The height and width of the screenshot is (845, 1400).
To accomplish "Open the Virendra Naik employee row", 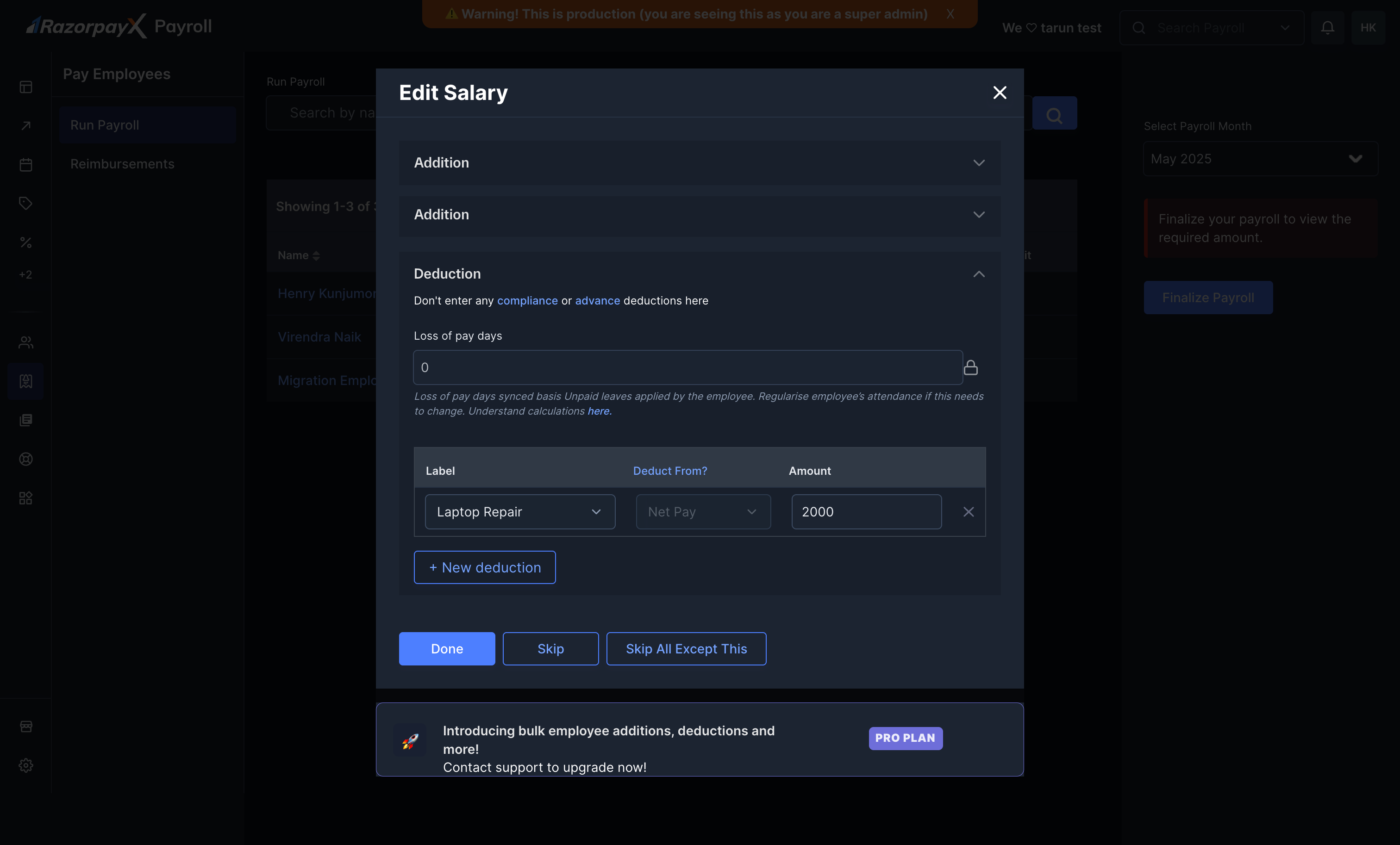I will (319, 337).
